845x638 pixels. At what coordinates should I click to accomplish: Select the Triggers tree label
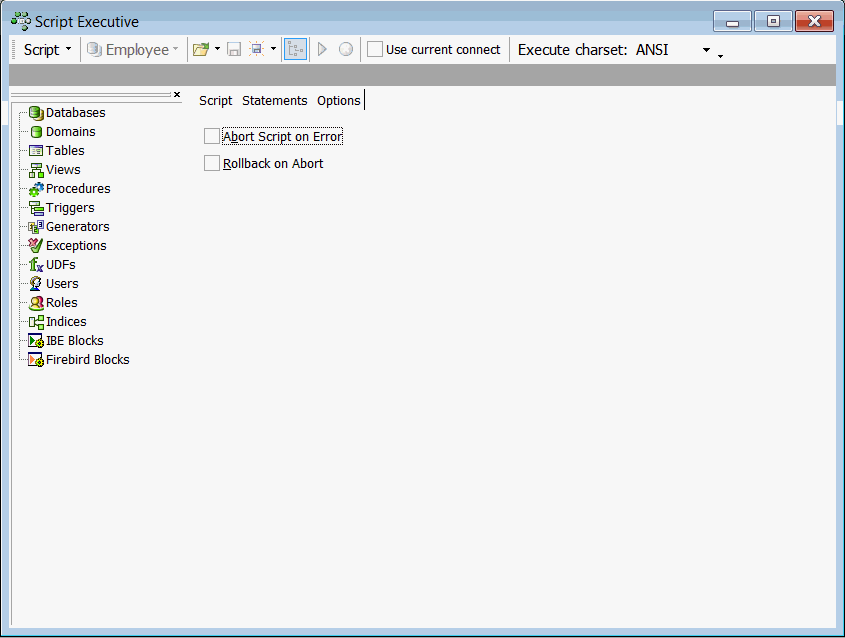click(70, 208)
